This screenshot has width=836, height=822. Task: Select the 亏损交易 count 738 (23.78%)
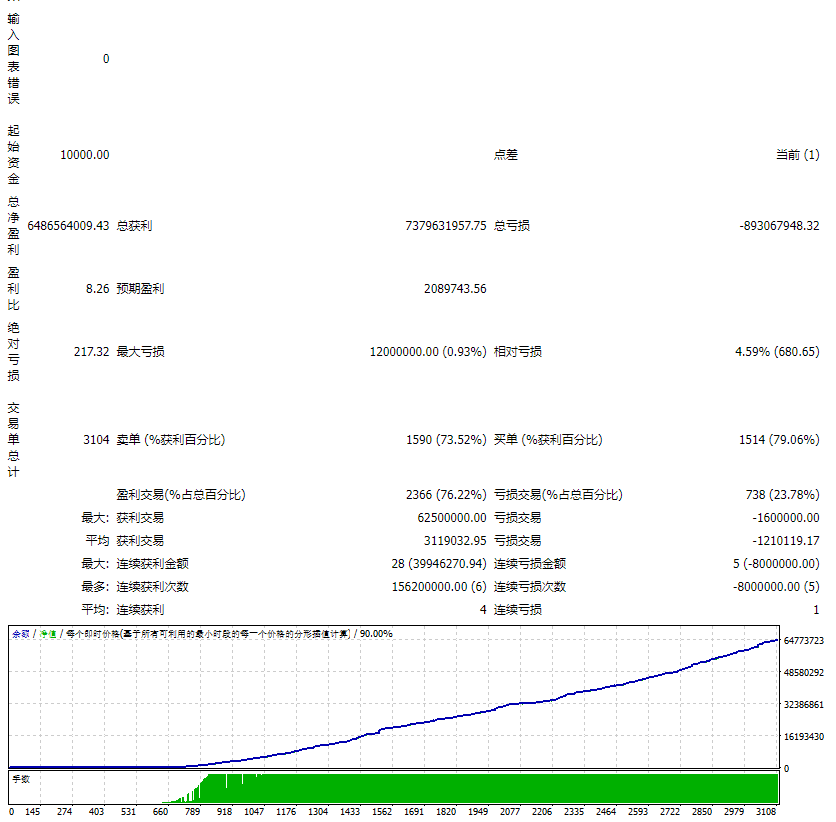[x=782, y=495]
